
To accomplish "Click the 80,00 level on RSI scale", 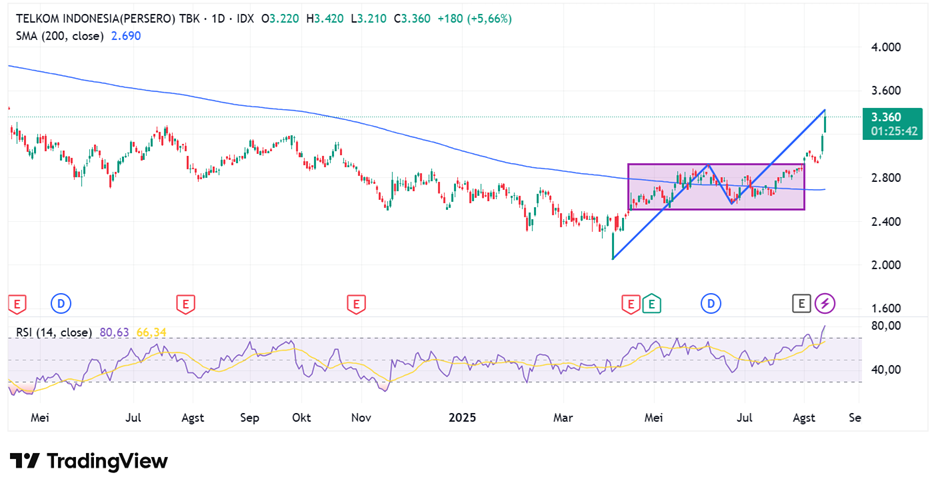I will [886, 326].
